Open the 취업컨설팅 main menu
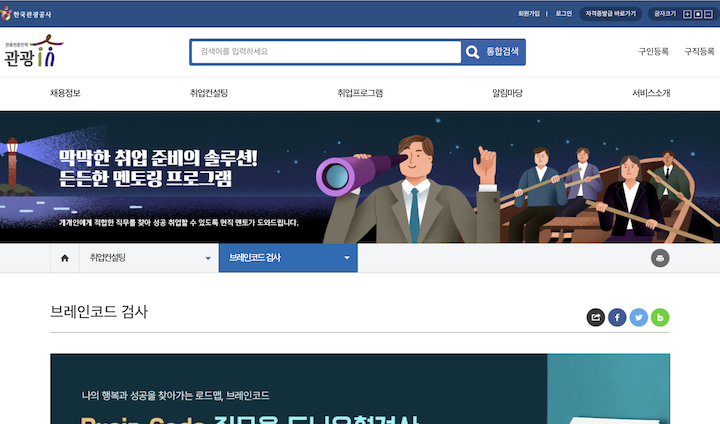Viewport: 720px width, 424px height. (209, 93)
